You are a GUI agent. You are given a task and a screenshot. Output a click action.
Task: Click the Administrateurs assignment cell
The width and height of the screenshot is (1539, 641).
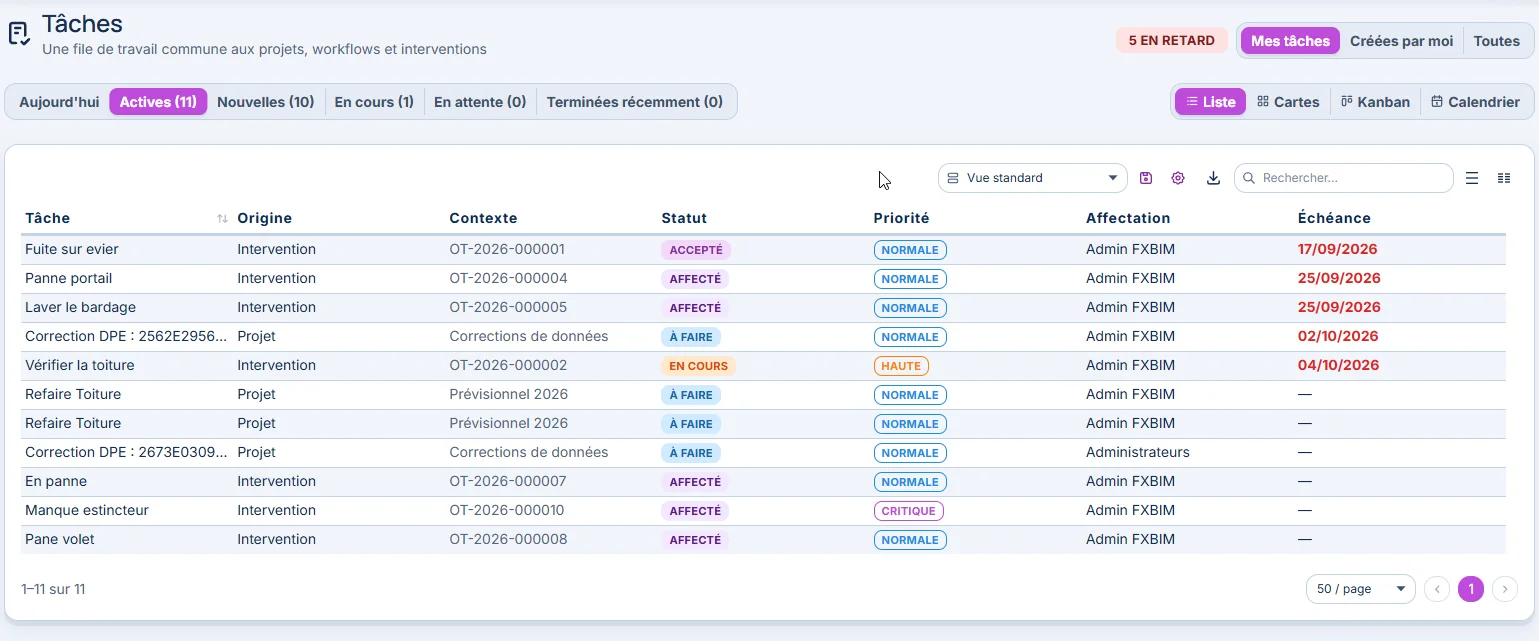(1138, 452)
